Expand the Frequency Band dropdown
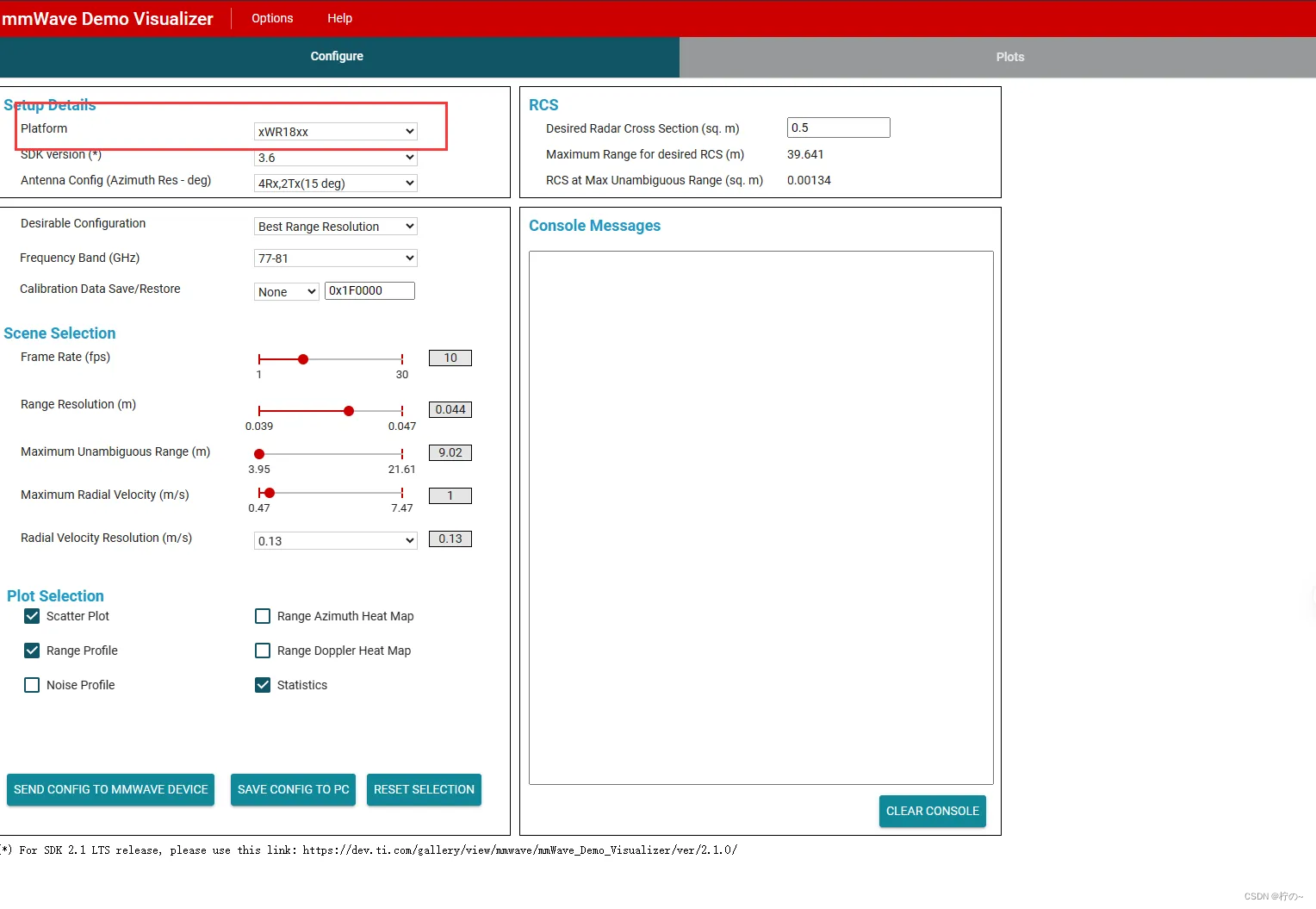 point(336,258)
